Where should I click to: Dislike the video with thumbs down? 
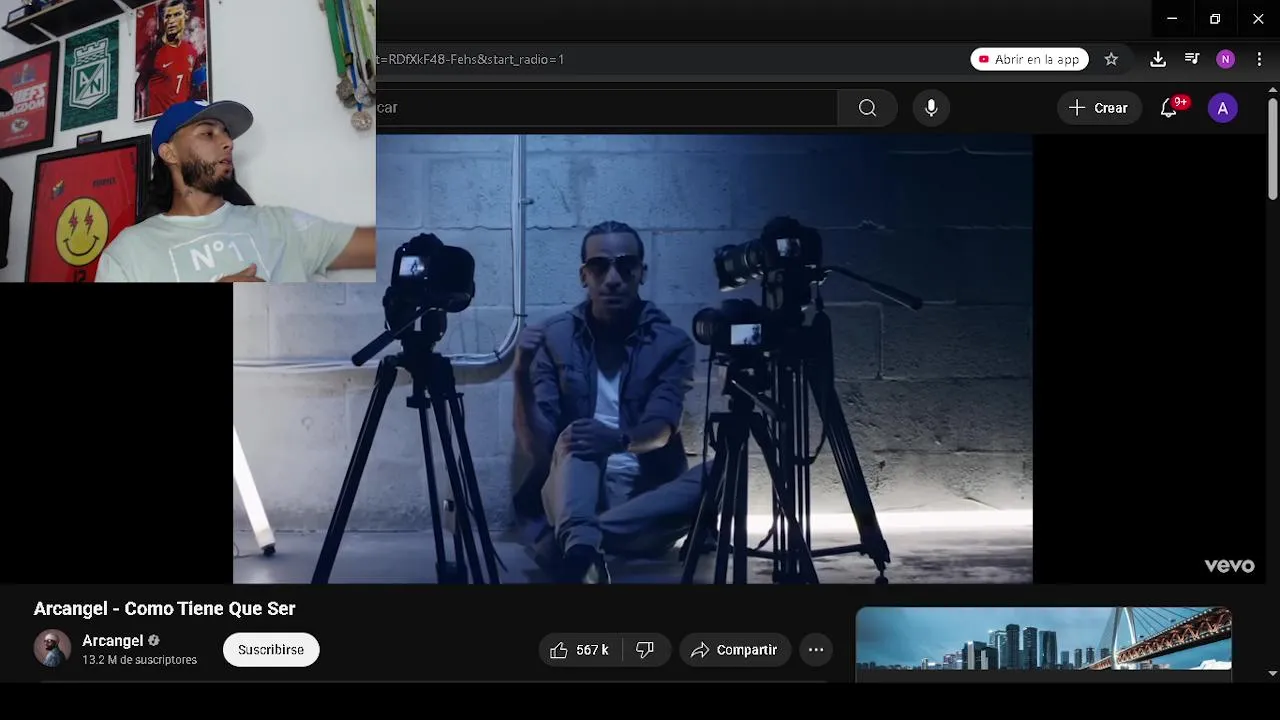(x=645, y=650)
